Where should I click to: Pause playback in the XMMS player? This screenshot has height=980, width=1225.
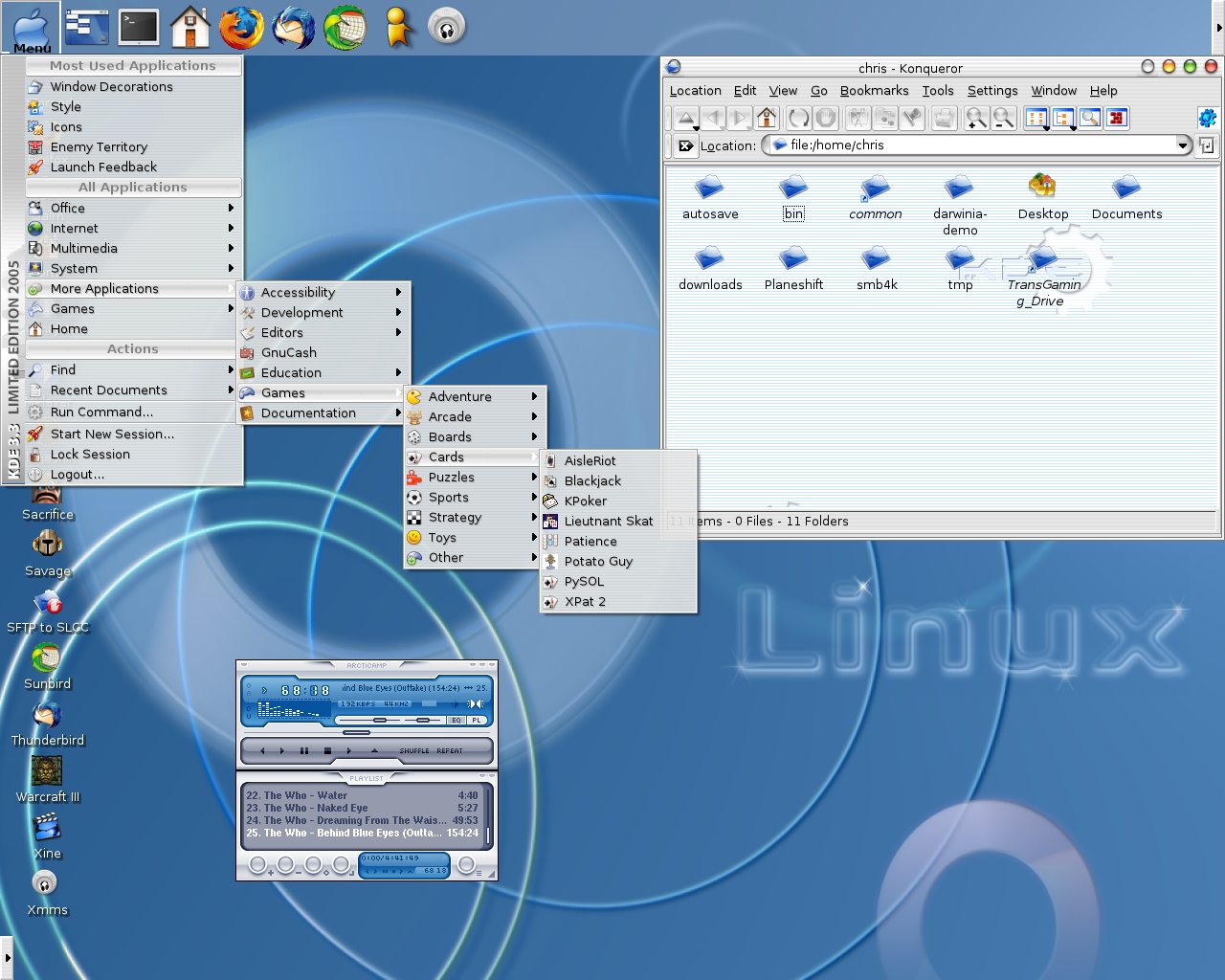click(304, 751)
